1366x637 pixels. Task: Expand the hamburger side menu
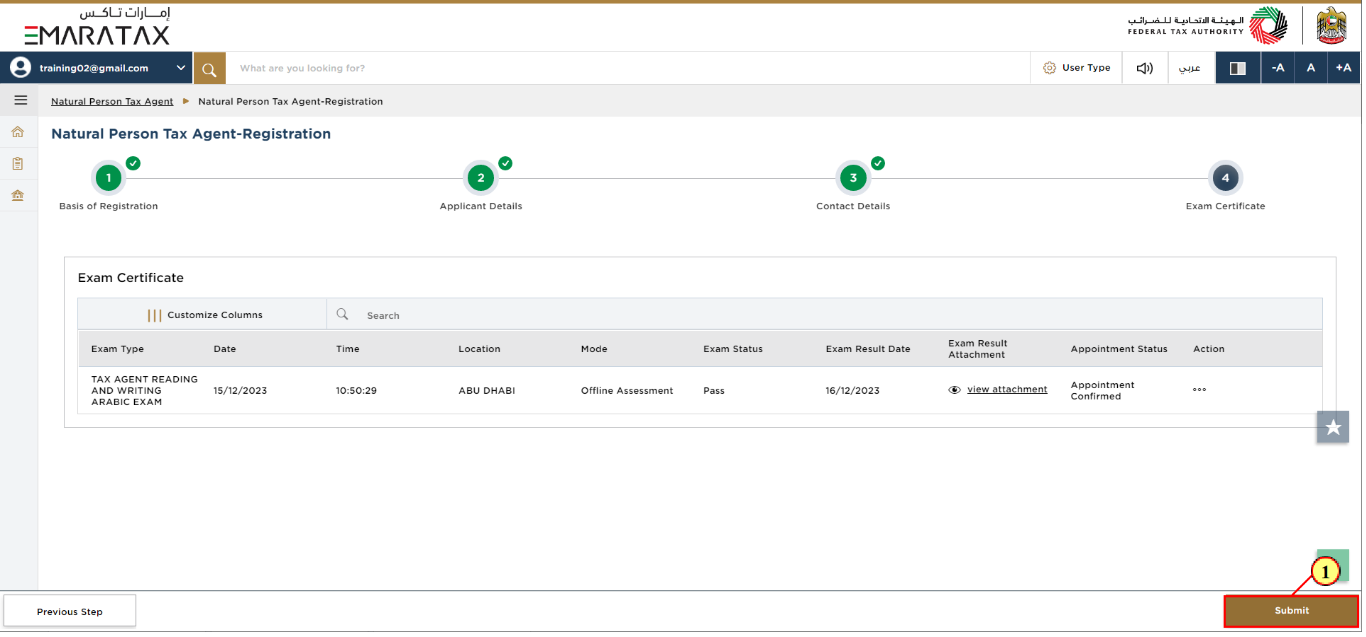[x=20, y=100]
